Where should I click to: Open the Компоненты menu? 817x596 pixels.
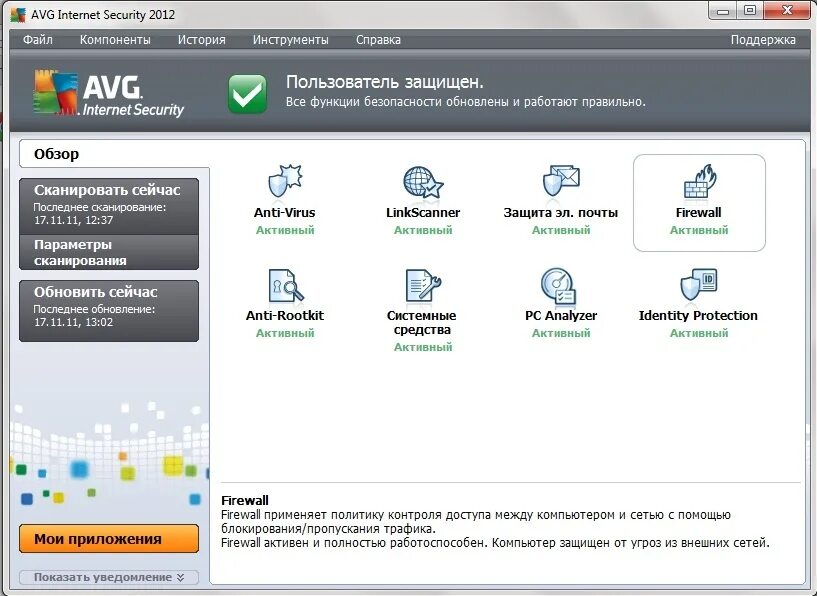click(115, 40)
